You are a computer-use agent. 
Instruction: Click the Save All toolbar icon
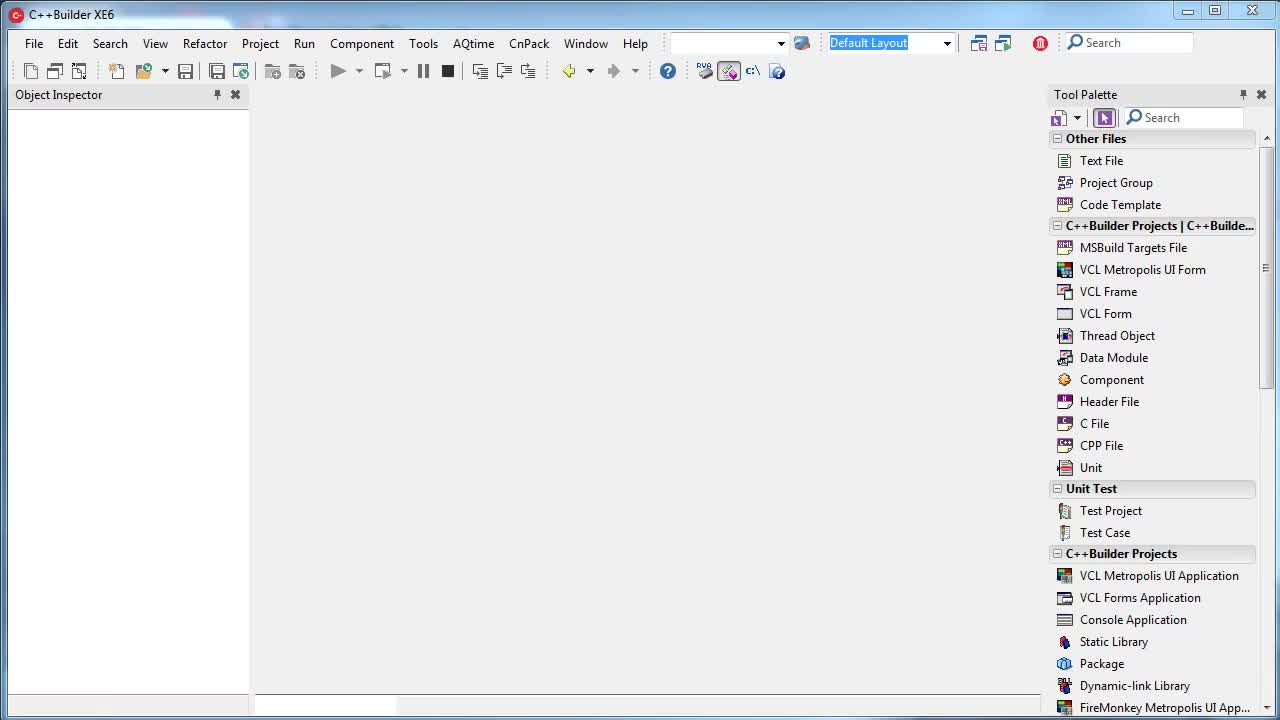click(217, 71)
